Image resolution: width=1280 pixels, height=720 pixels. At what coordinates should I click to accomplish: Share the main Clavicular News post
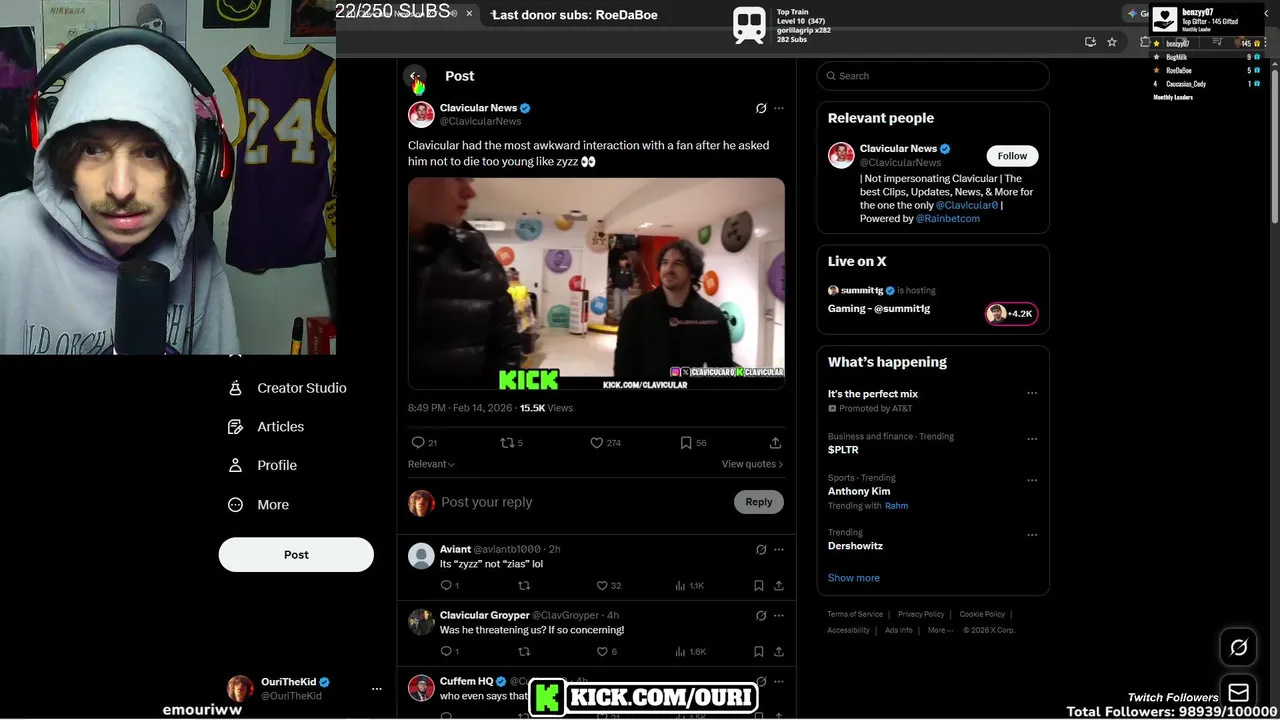pos(775,443)
